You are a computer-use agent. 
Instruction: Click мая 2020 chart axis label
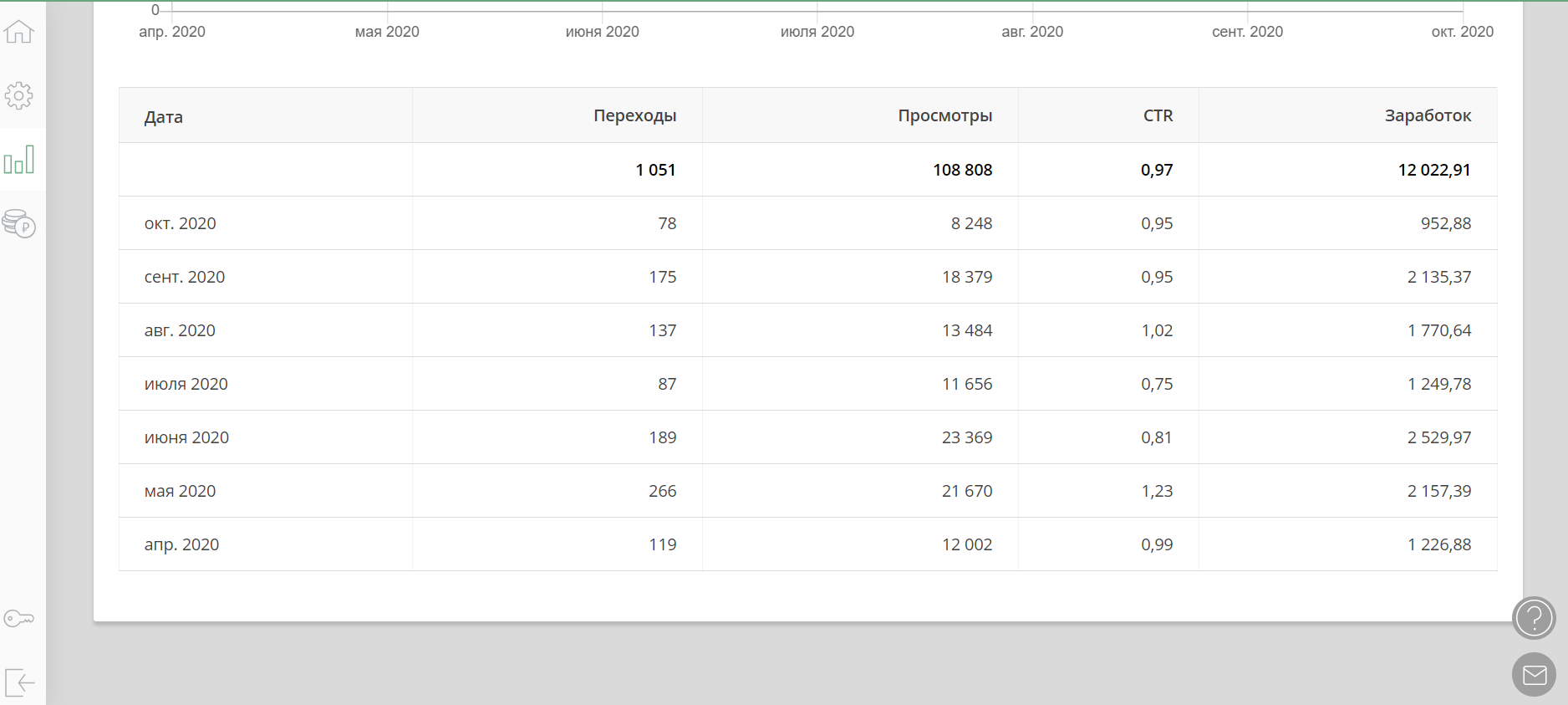pos(387,32)
